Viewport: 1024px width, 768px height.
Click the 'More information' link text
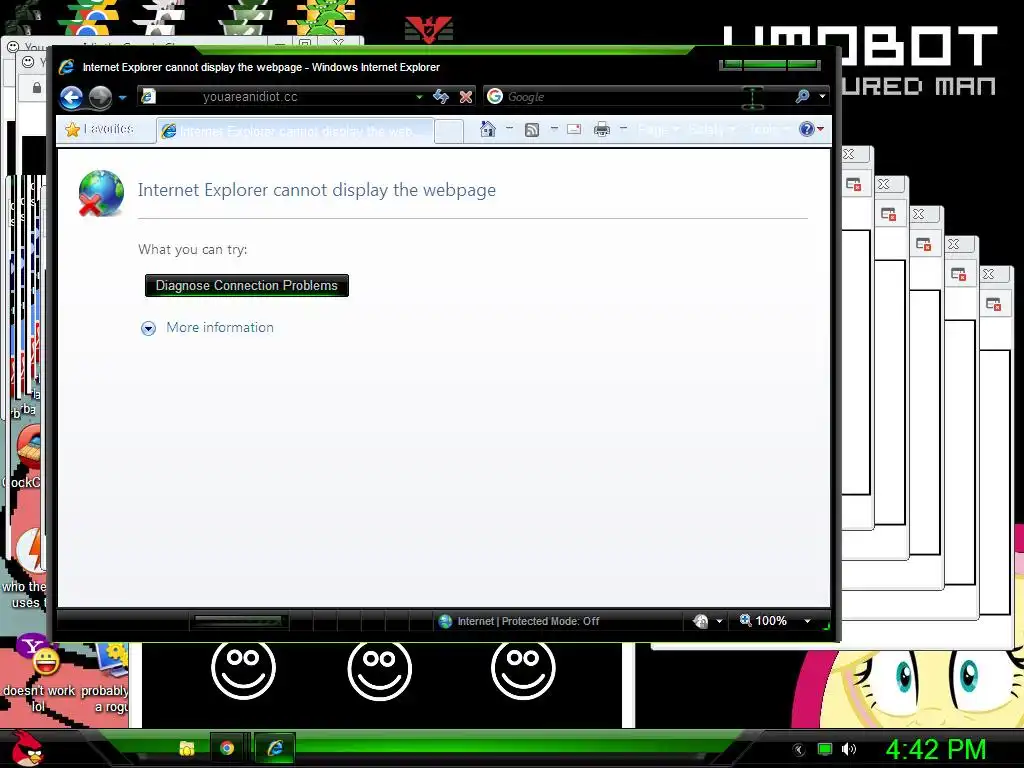[x=219, y=327]
